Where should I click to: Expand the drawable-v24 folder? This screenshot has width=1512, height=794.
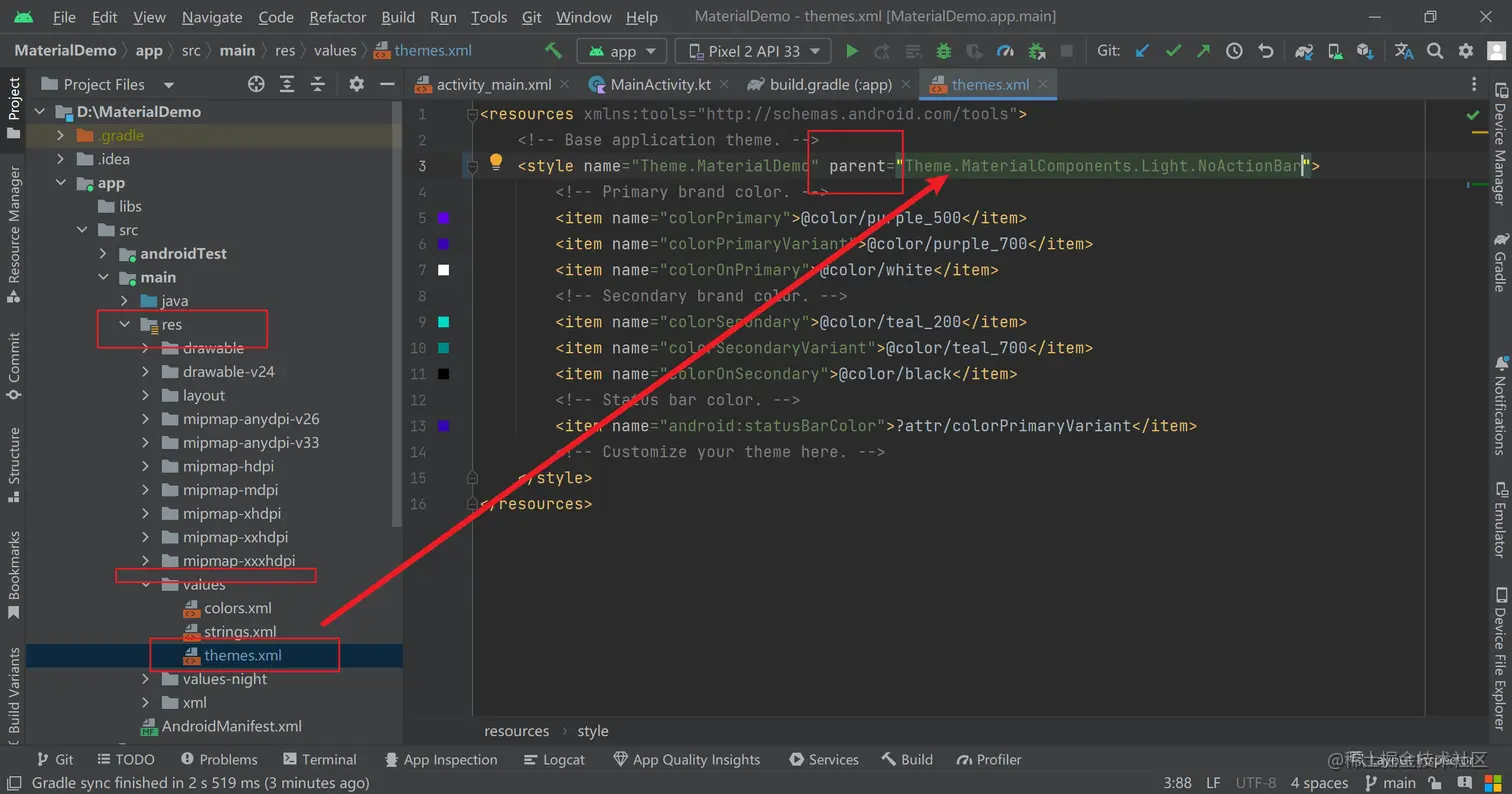[145, 371]
